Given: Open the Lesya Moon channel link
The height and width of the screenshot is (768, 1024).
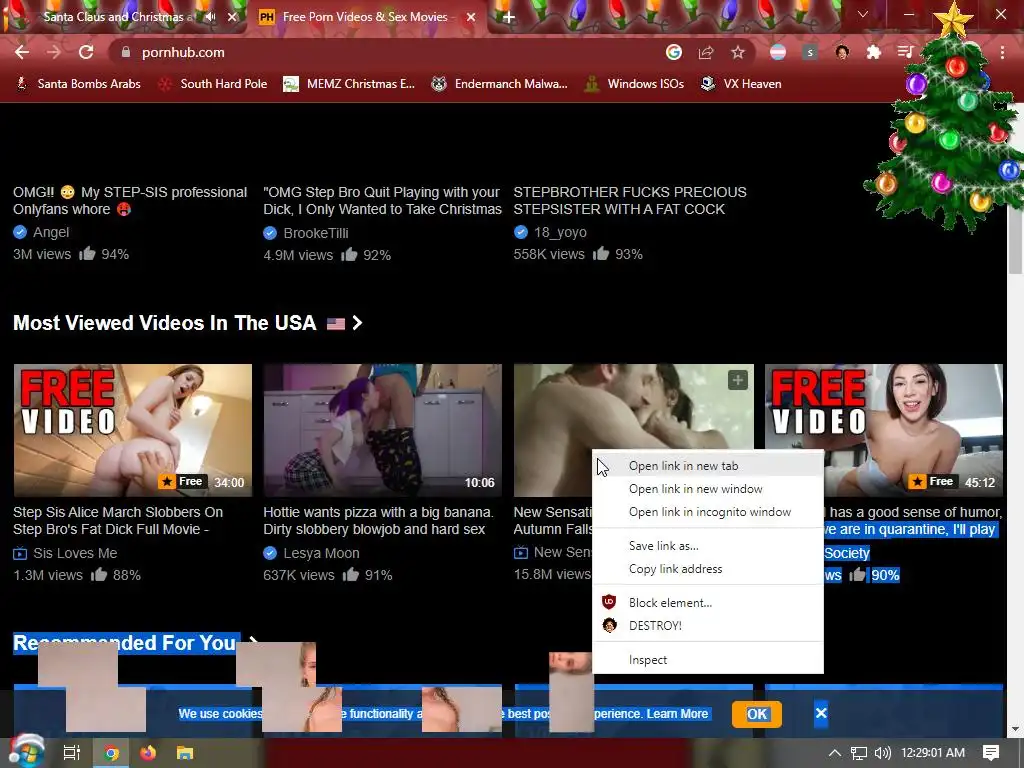Looking at the screenshot, I should click(321, 553).
